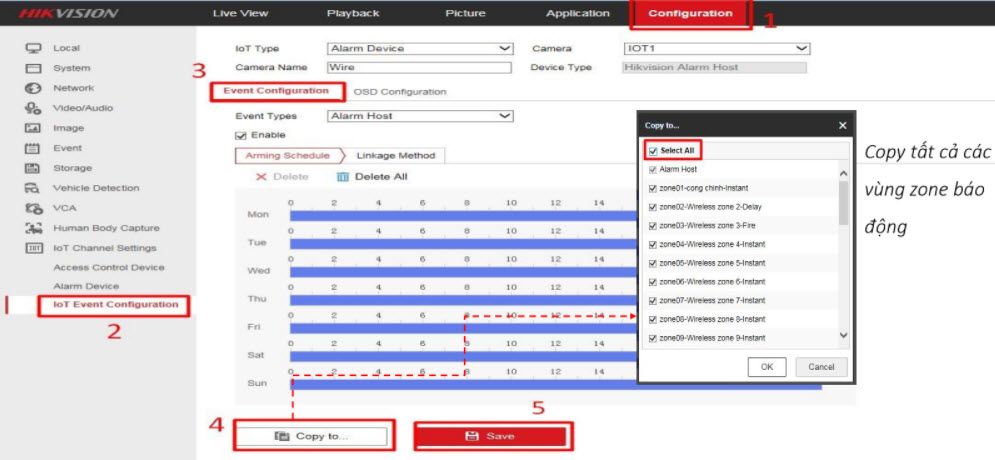Select the Arming Schedule tab

287,155
